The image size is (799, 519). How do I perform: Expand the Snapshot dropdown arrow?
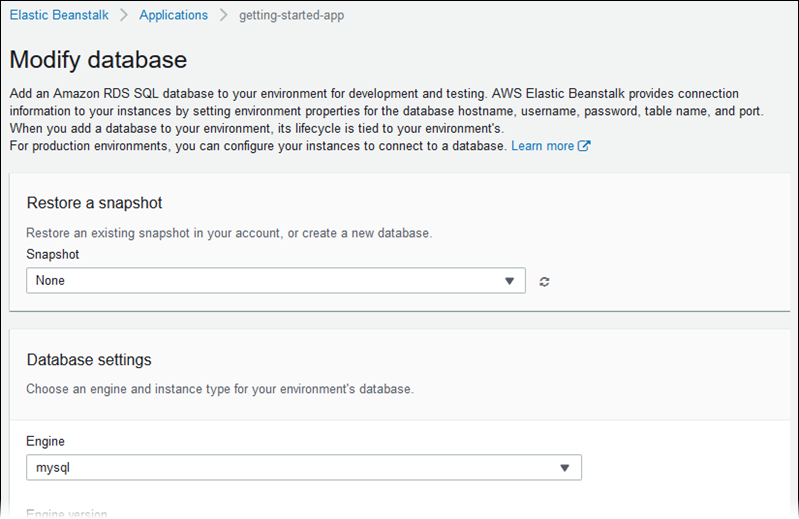(x=509, y=281)
